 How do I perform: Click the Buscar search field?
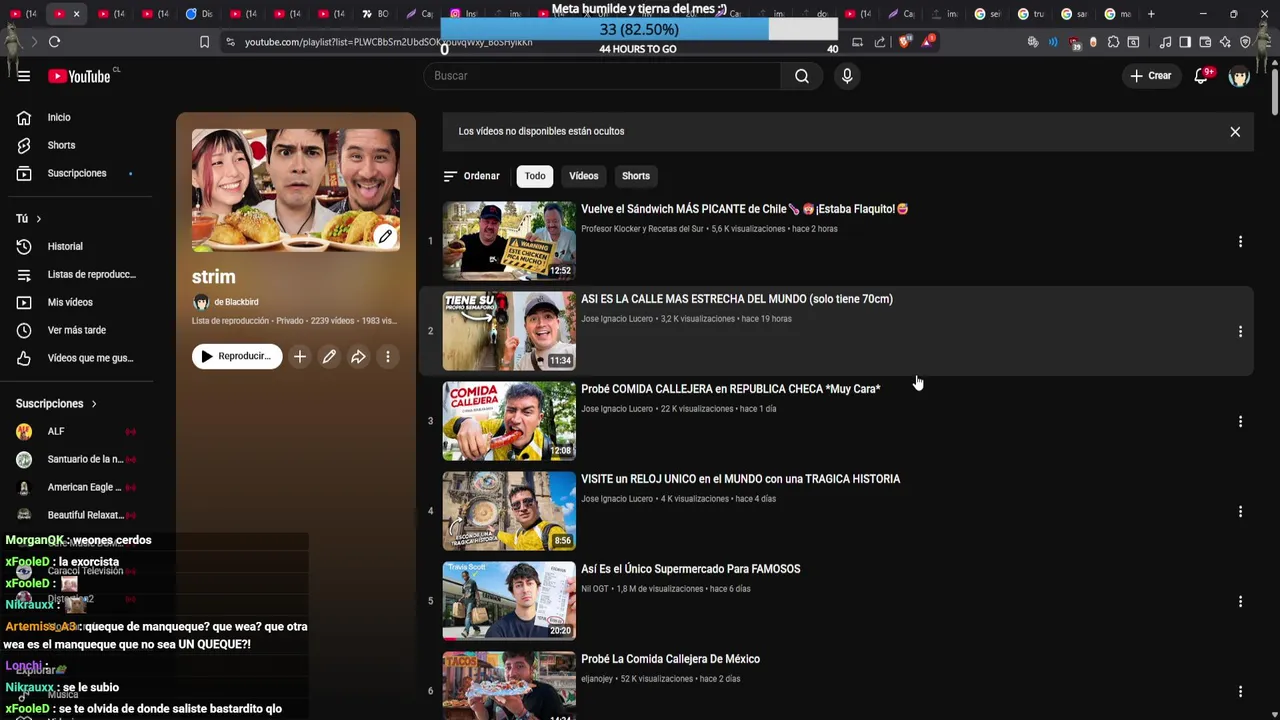(x=602, y=76)
